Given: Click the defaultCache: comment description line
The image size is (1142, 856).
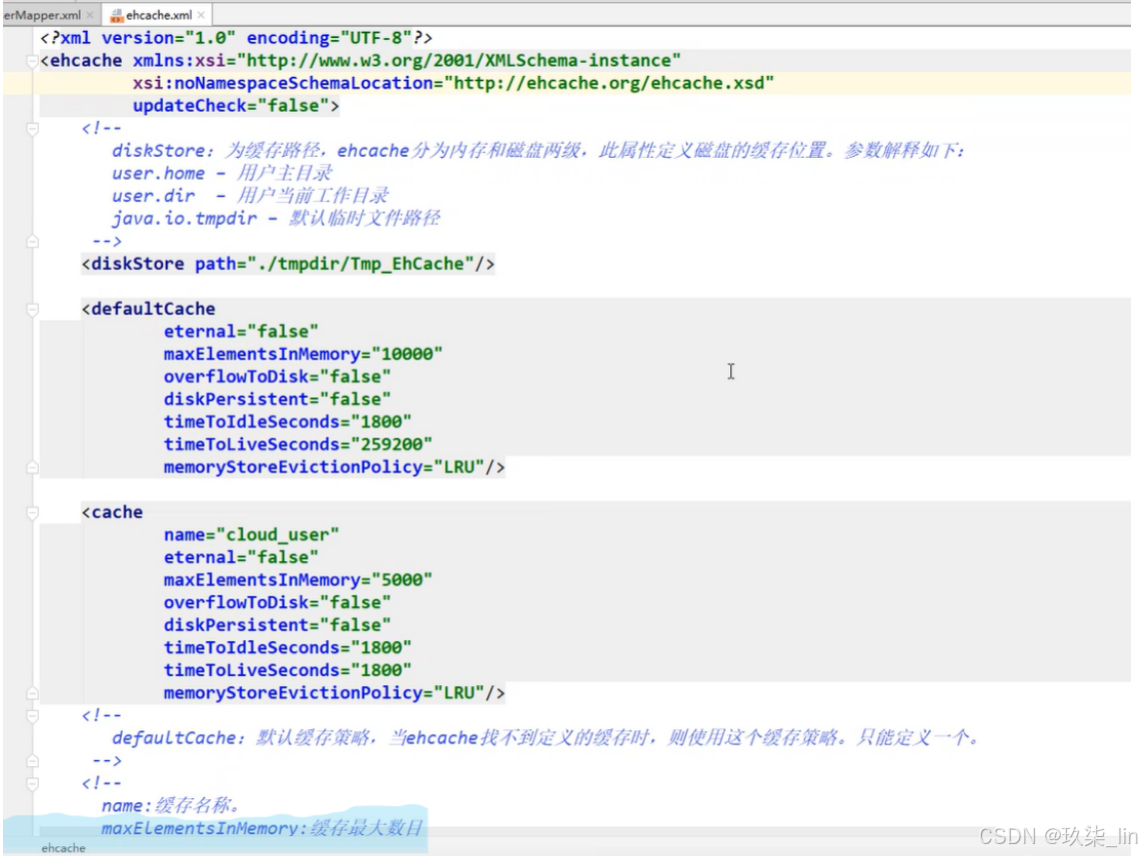Looking at the screenshot, I should (546, 738).
